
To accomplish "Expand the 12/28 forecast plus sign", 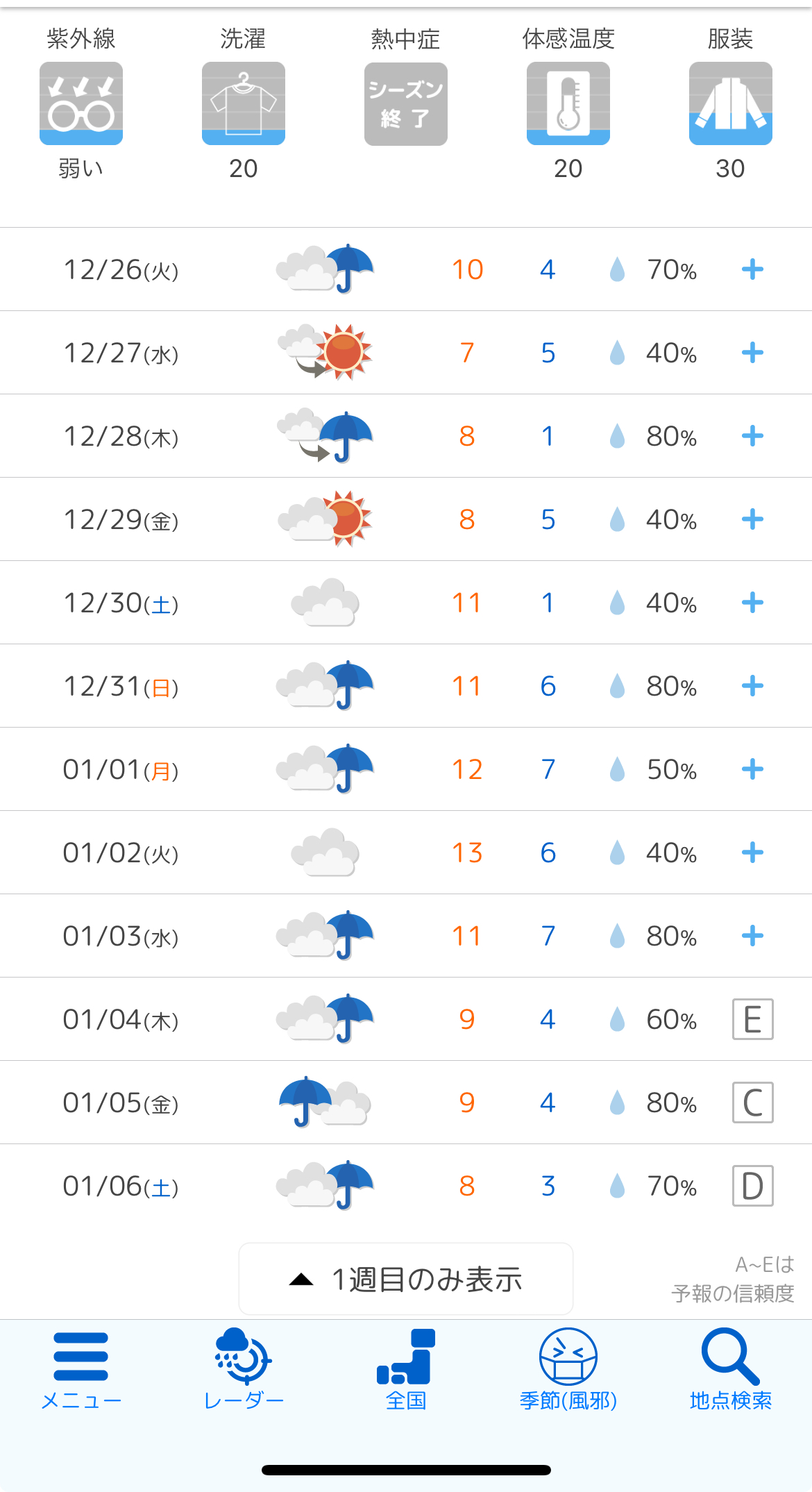I will point(752,436).
